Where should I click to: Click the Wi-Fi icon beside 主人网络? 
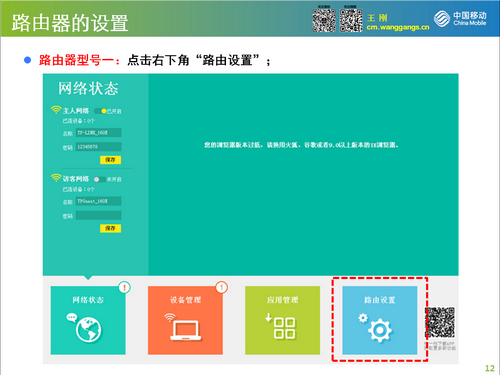point(56,110)
